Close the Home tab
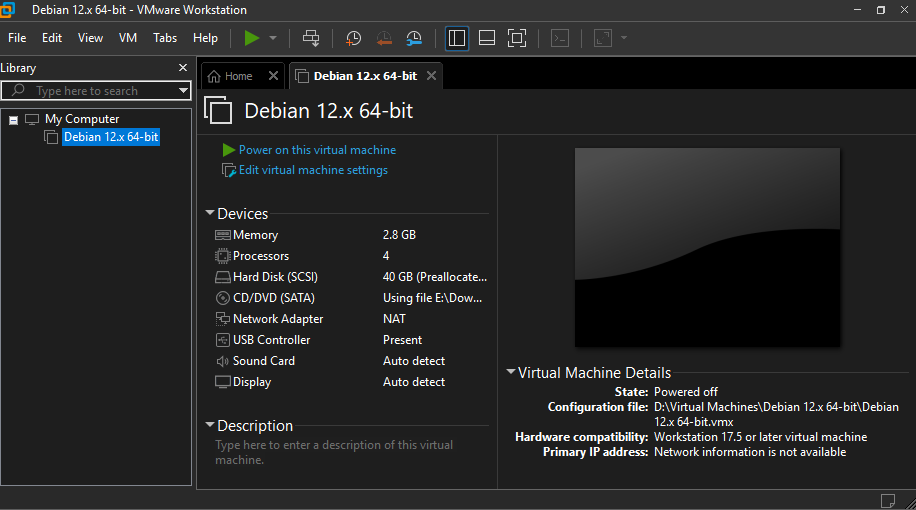 [x=273, y=76]
